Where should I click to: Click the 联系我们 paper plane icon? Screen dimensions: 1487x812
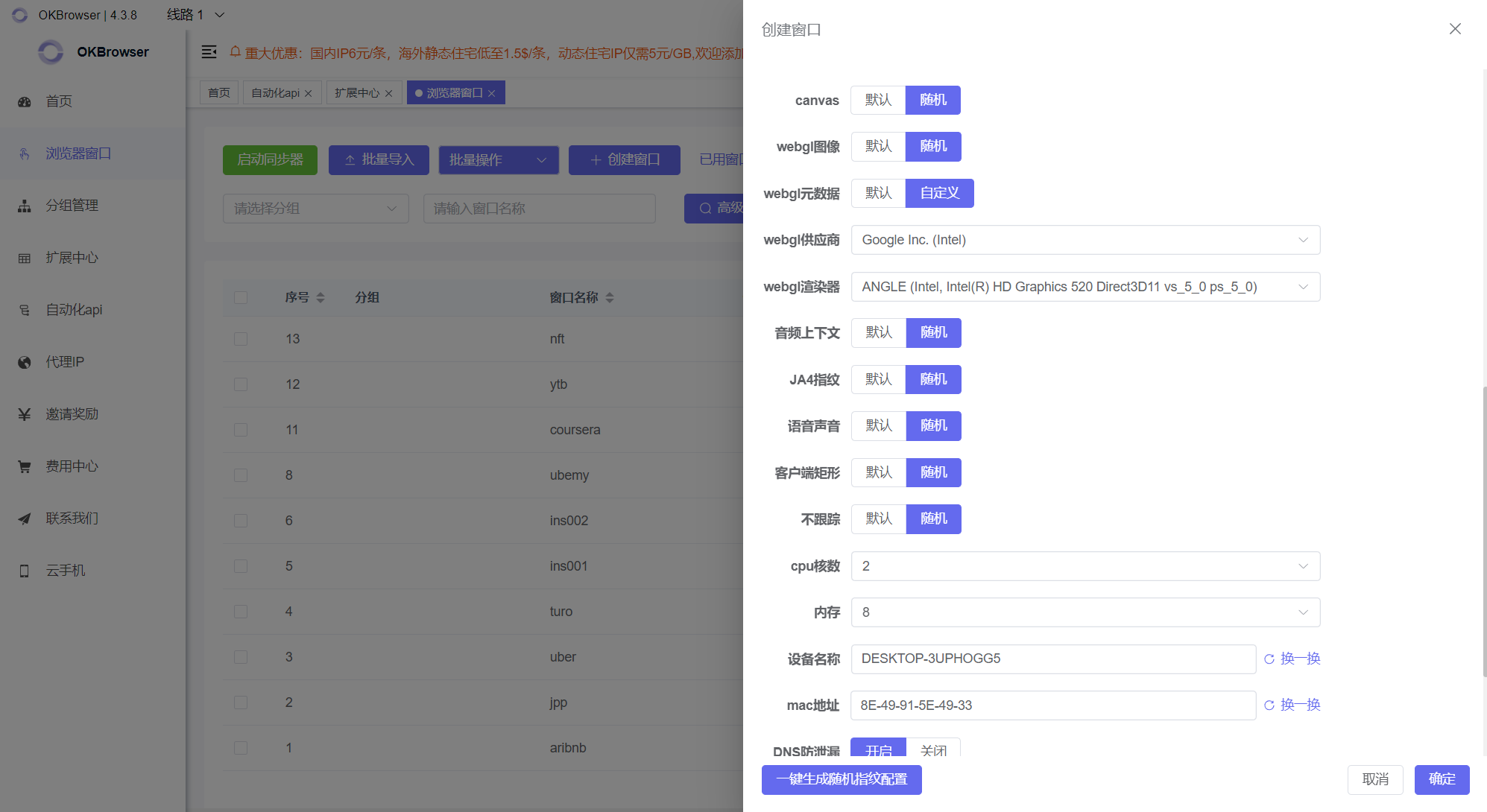point(25,519)
